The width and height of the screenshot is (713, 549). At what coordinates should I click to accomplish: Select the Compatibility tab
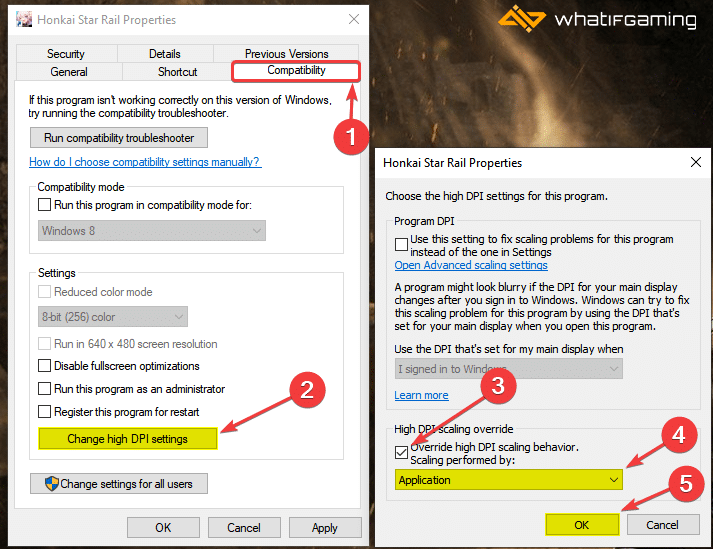tap(296, 71)
